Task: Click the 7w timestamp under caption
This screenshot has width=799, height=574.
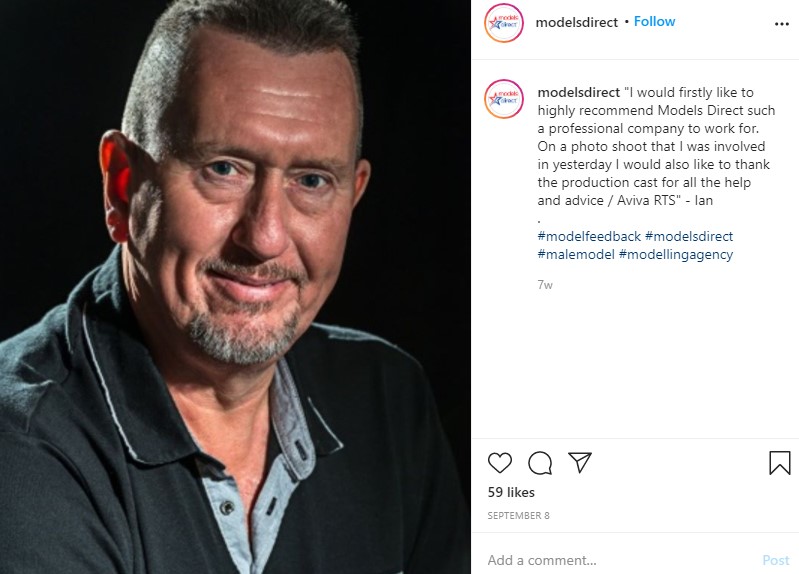Action: click(x=545, y=284)
